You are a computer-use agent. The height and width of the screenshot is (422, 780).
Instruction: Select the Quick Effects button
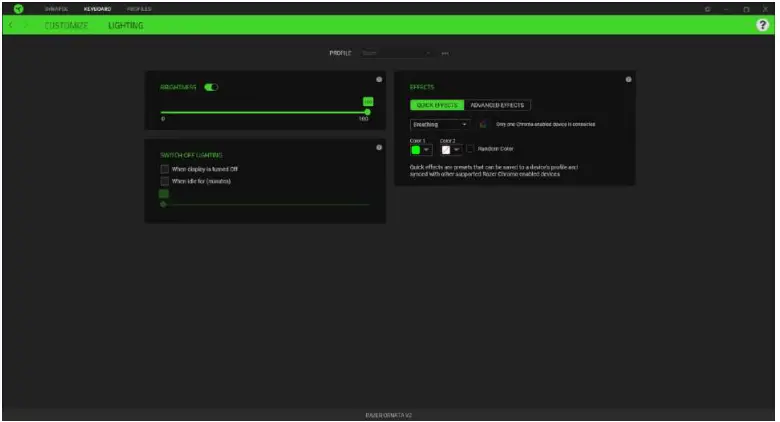pyautogui.click(x=437, y=105)
